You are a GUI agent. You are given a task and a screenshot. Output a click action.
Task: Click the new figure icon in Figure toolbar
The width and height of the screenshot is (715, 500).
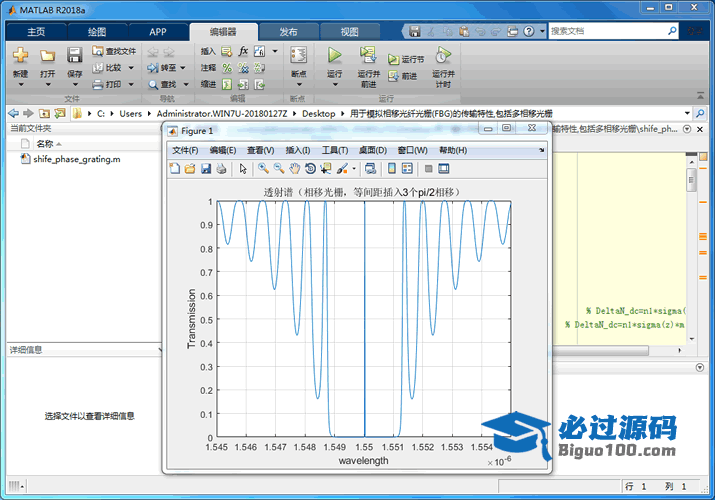point(175,169)
